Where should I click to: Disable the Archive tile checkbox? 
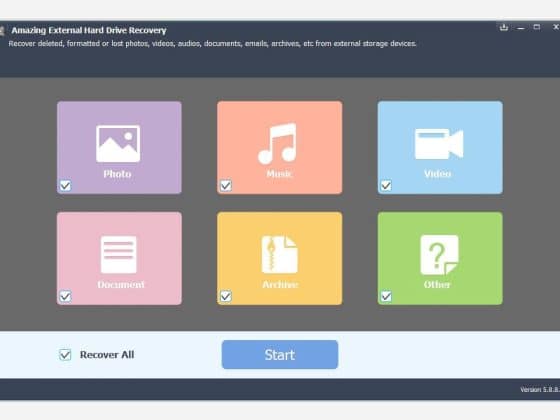(x=226, y=296)
